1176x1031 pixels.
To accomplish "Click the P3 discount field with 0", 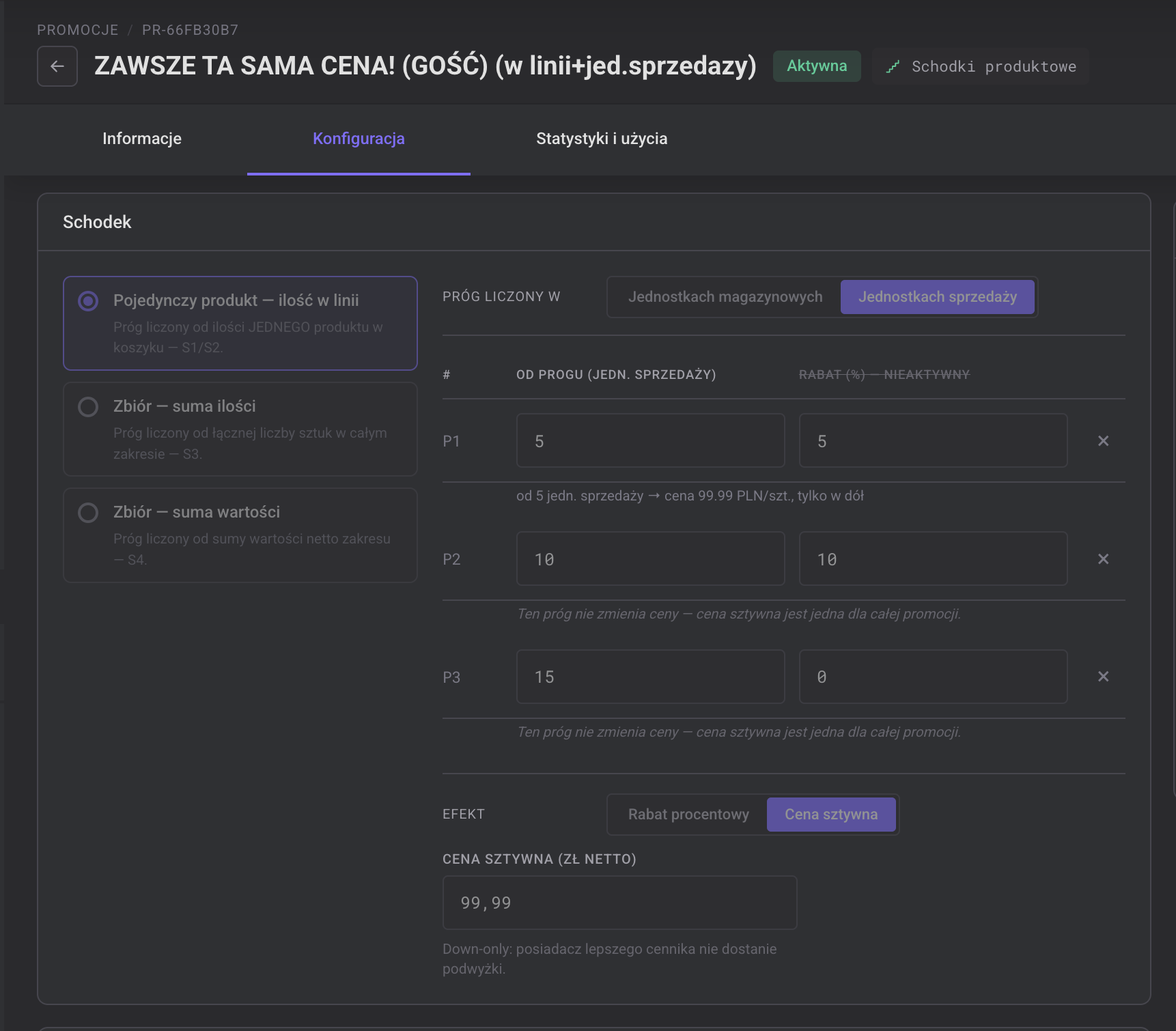I will (934, 677).
